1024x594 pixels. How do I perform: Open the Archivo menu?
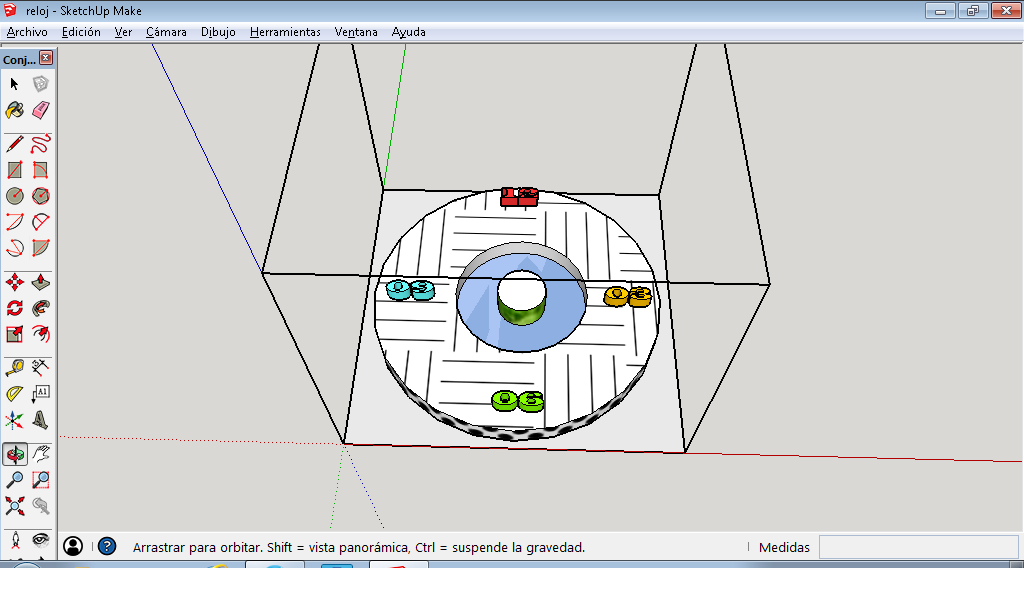click(x=27, y=32)
